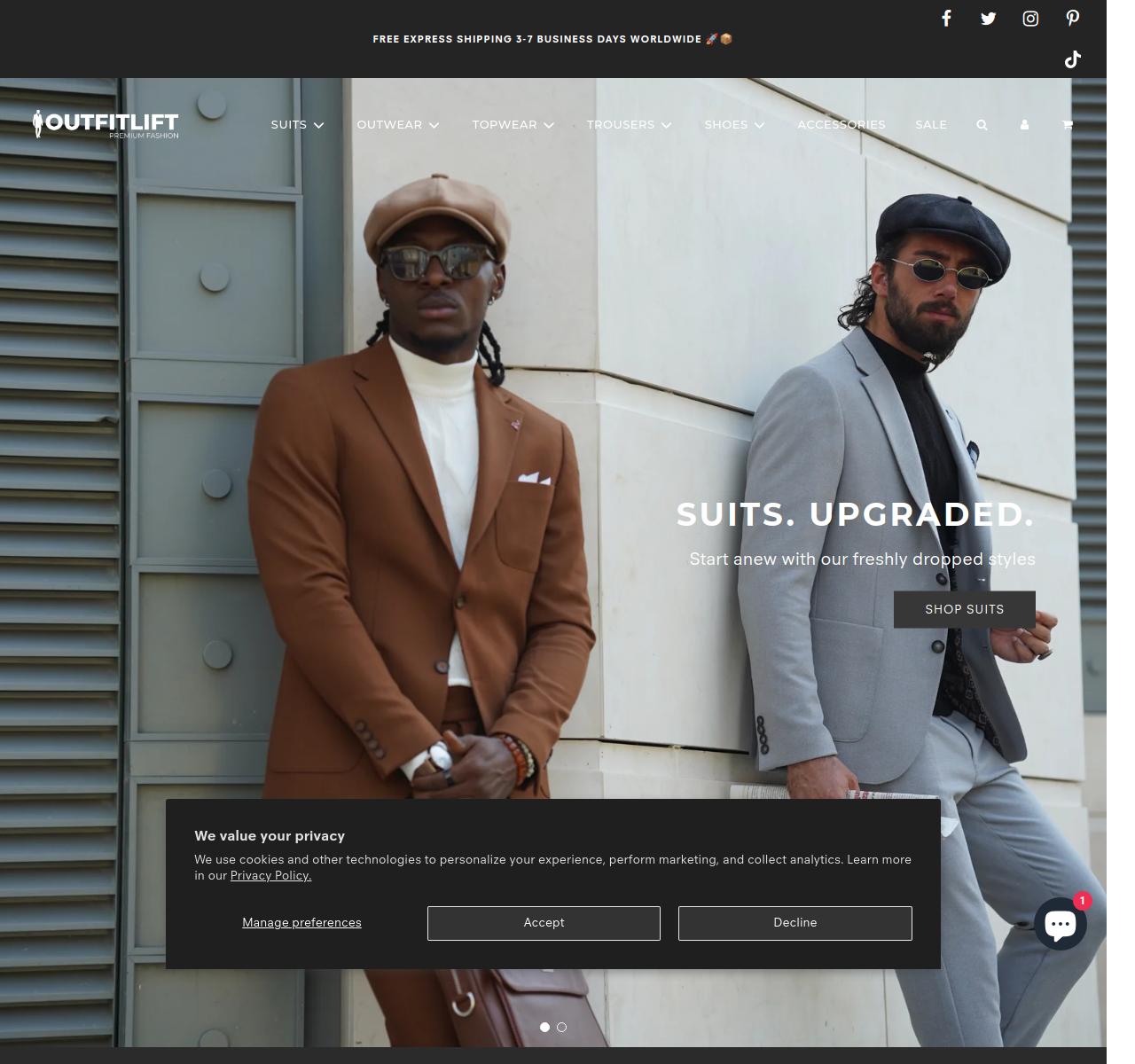Open the Shopify chat bubble
The height and width of the screenshot is (1064, 1135).
(x=1060, y=924)
